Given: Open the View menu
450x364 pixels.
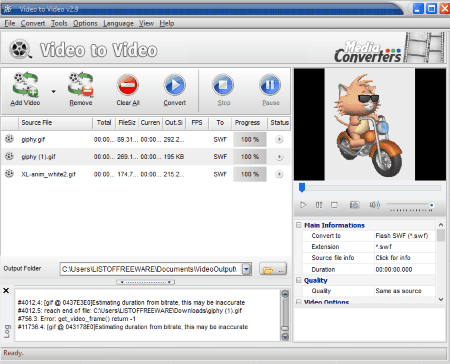Looking at the screenshot, I should pos(146,23).
